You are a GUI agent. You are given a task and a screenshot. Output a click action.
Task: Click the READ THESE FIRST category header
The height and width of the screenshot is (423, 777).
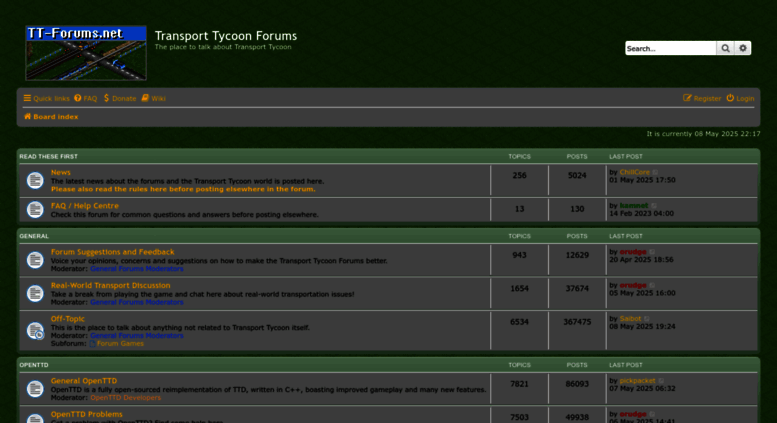pyautogui.click(x=49, y=157)
